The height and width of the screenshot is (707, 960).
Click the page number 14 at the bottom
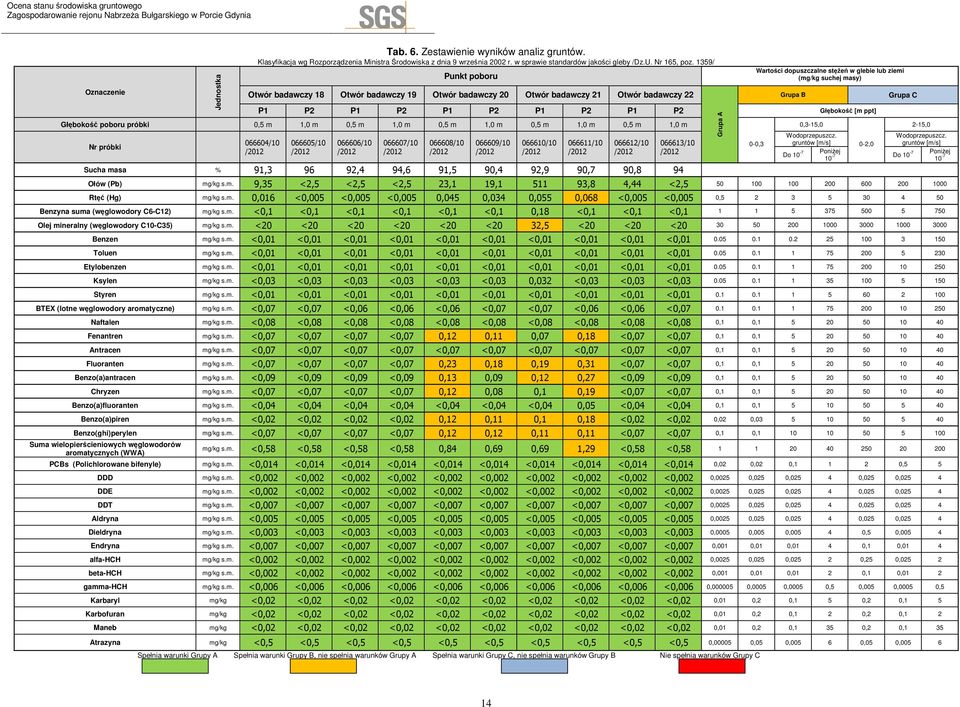(x=486, y=703)
